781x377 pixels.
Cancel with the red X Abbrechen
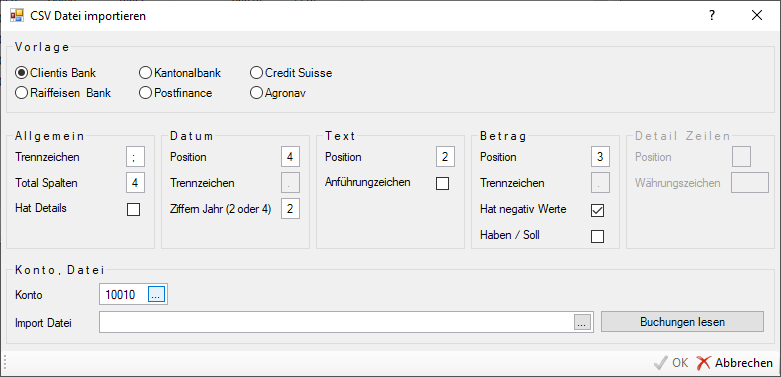pyautogui.click(x=734, y=363)
